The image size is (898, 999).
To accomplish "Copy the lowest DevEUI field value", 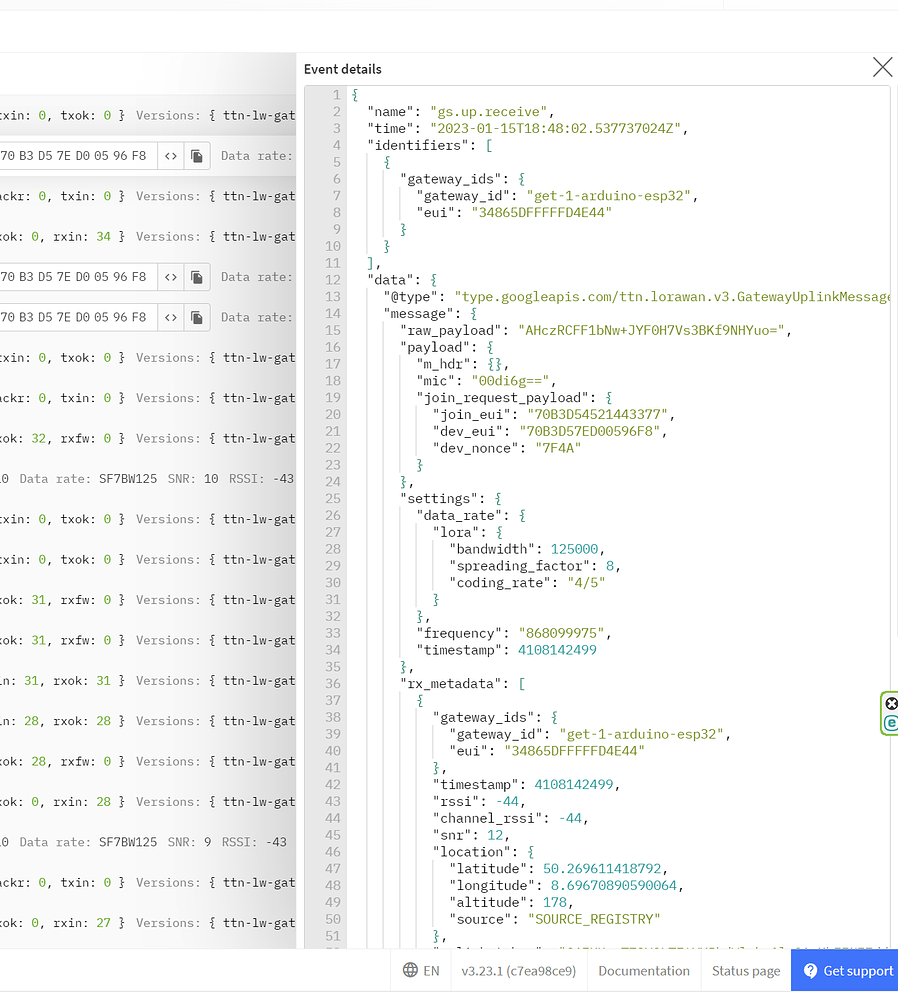I will point(197,317).
